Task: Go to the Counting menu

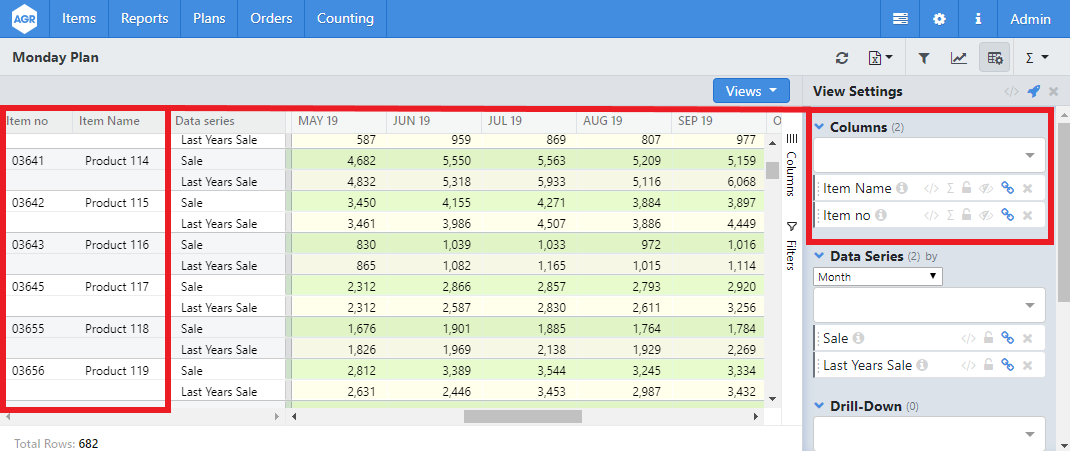Action: [x=345, y=19]
